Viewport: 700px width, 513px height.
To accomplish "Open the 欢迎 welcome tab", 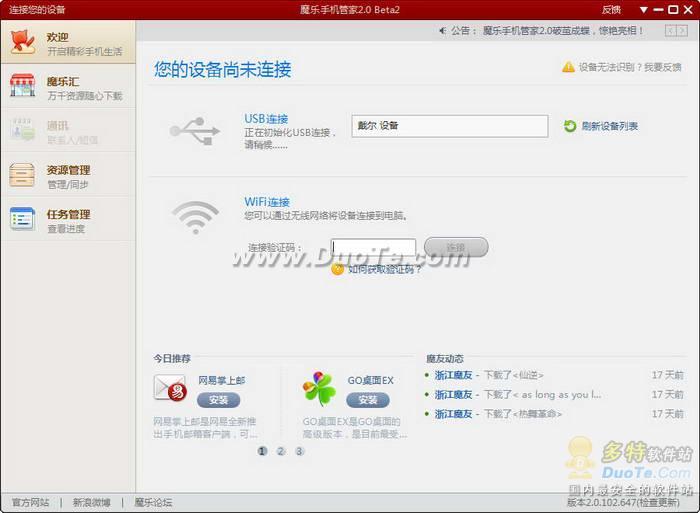I will tap(67, 43).
